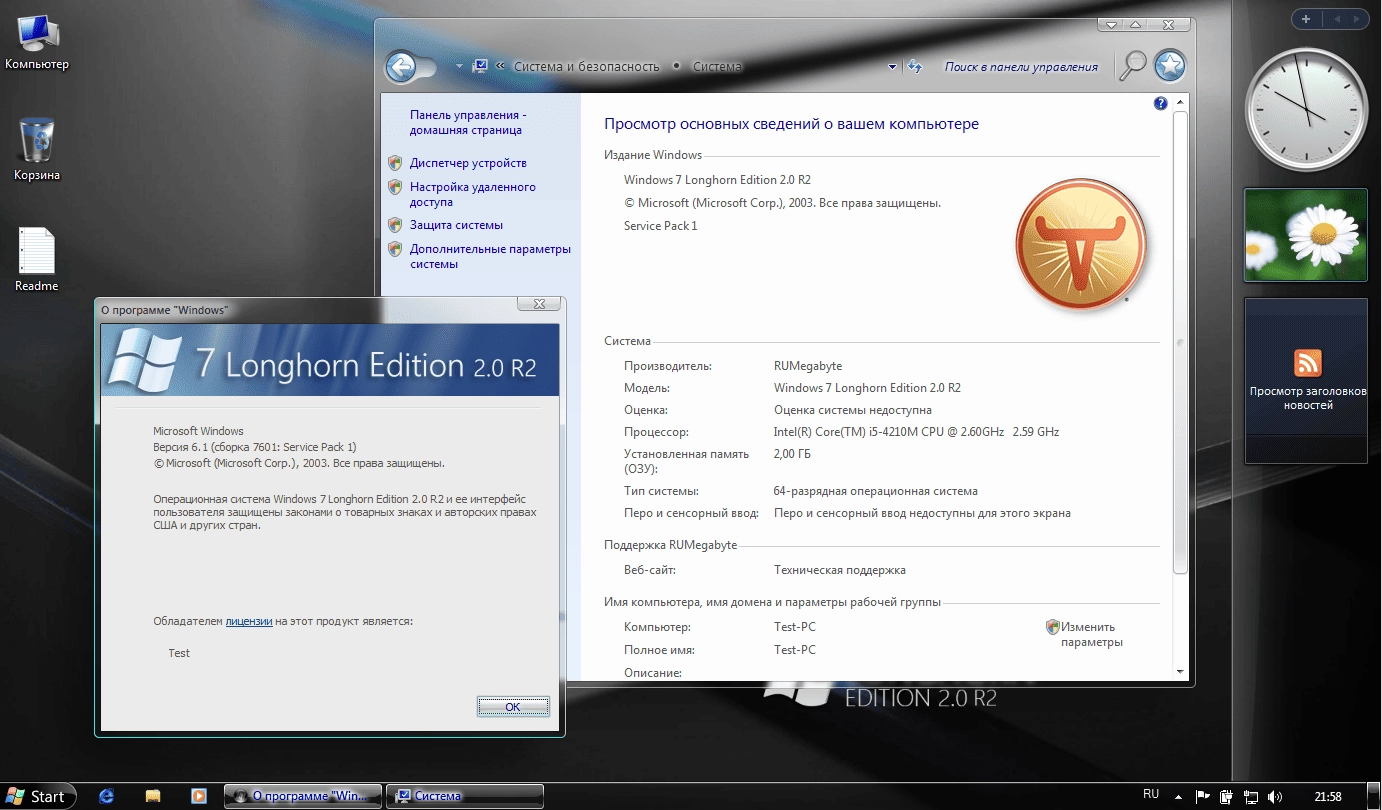Switch to 'Система' taskbar button

465,796
